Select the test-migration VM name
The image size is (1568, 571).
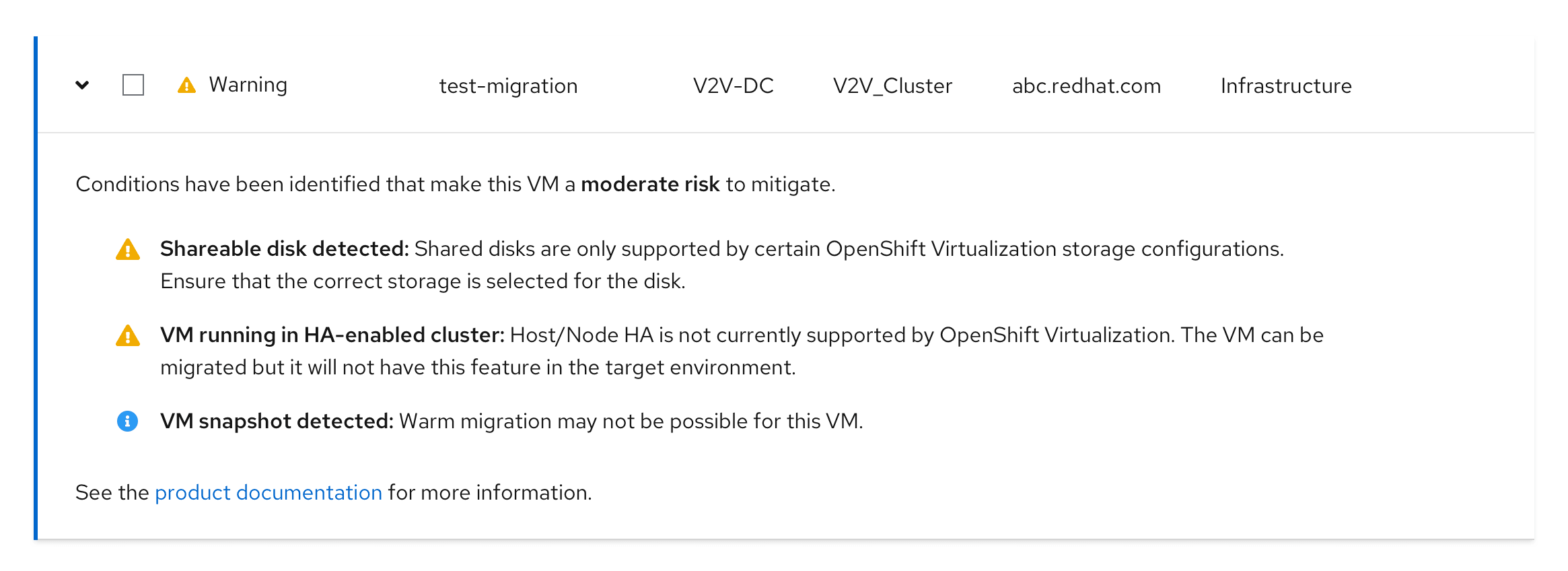pyautogui.click(x=508, y=86)
